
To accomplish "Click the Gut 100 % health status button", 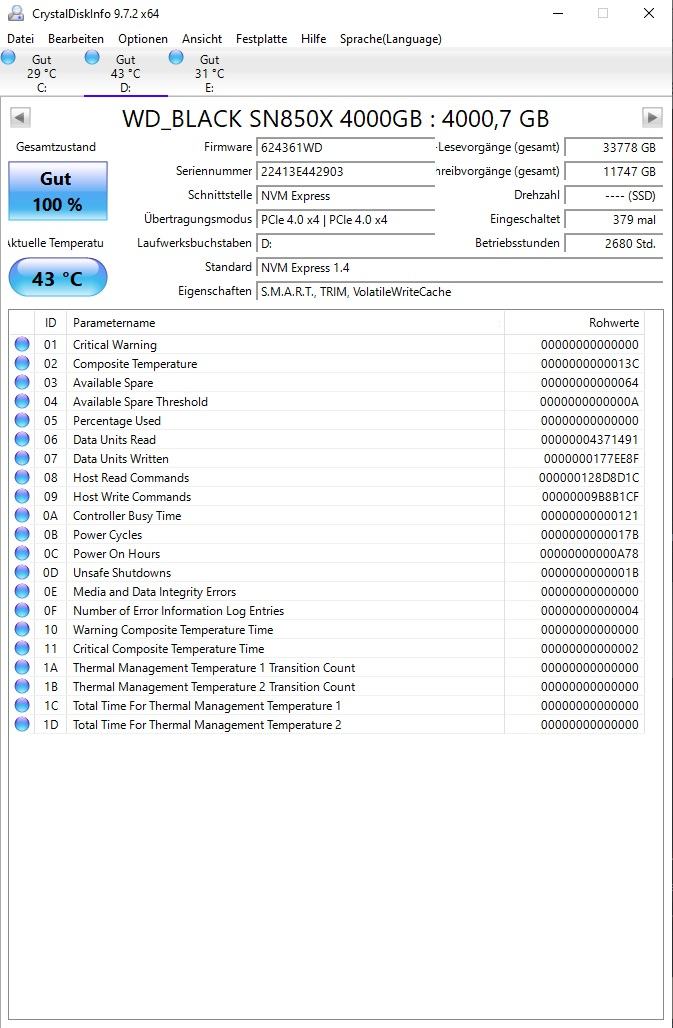I will tap(58, 191).
